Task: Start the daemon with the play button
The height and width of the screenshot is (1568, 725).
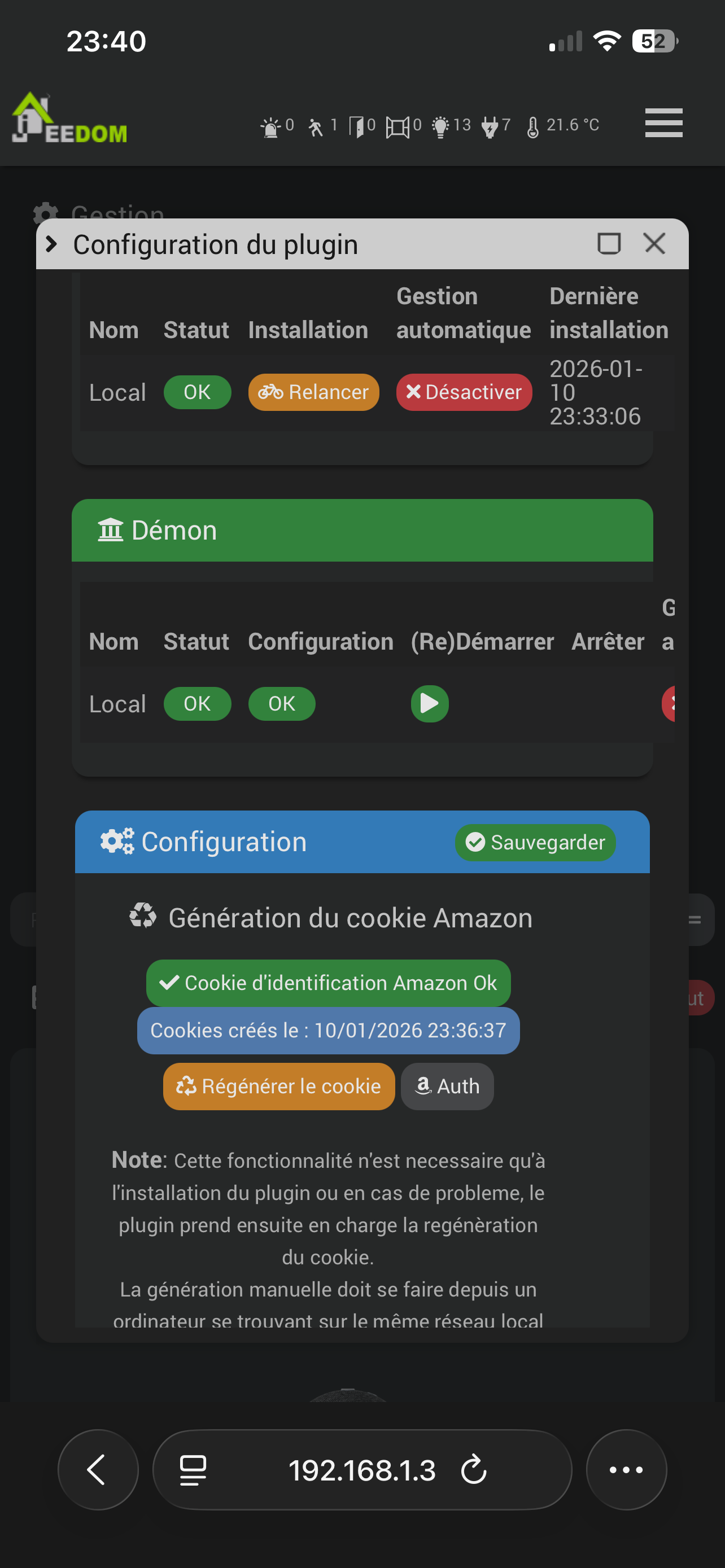Action: click(430, 704)
